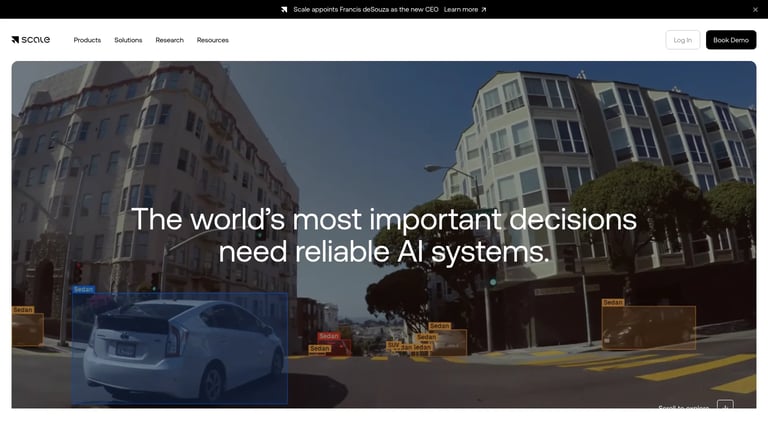Click the CEO announcement text in banner

coord(366,9)
